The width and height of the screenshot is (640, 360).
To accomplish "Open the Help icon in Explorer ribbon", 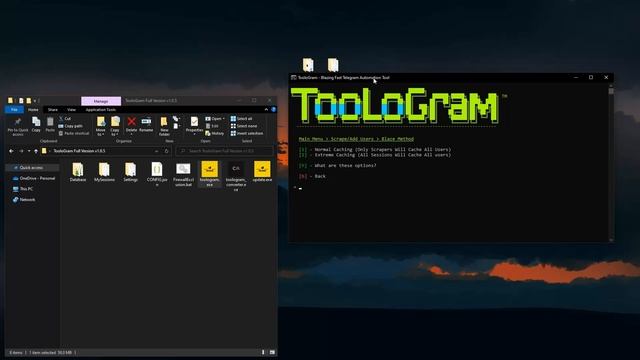I will point(273,109).
